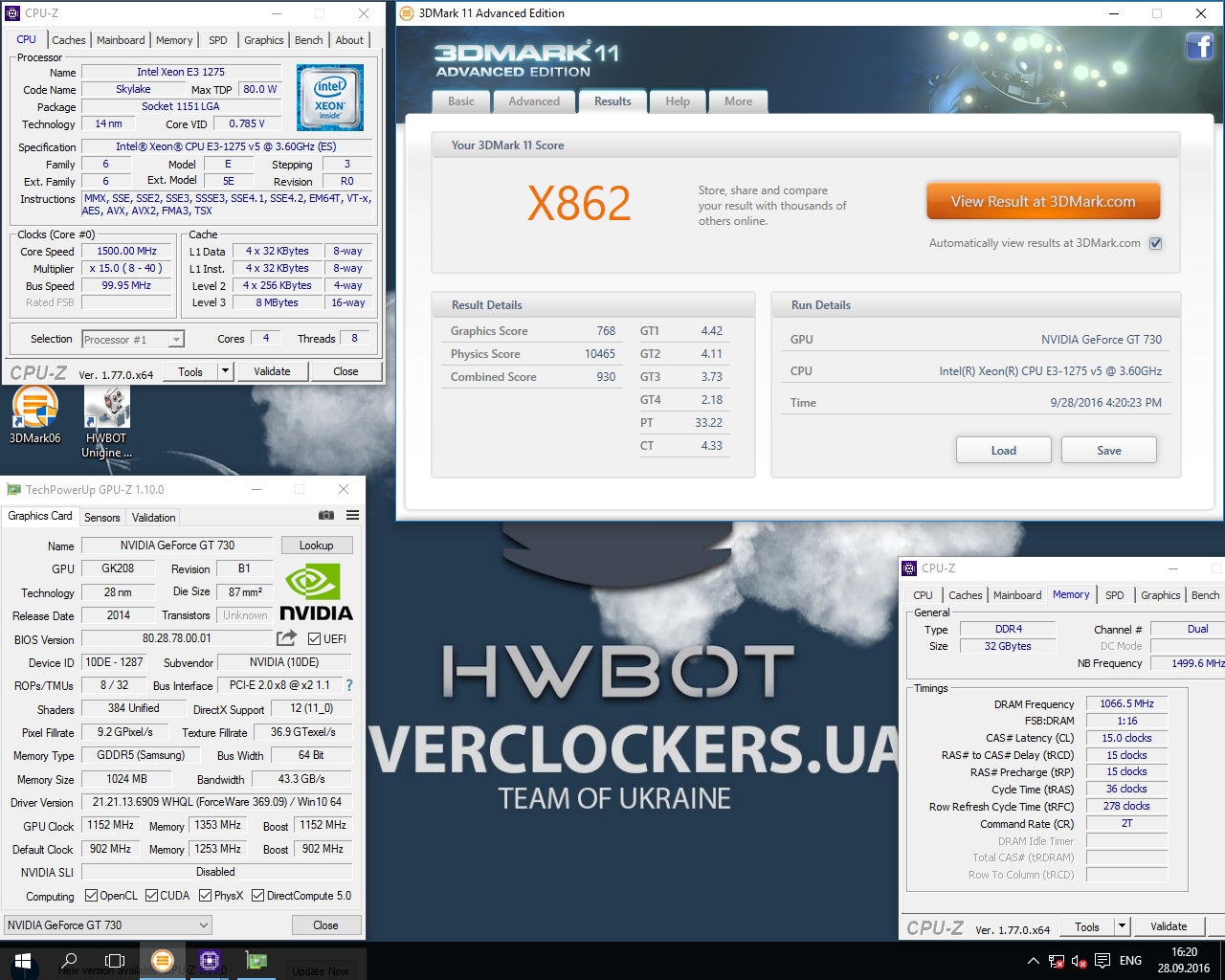Switch to Sensors tab in GPU-Z

(x=102, y=517)
